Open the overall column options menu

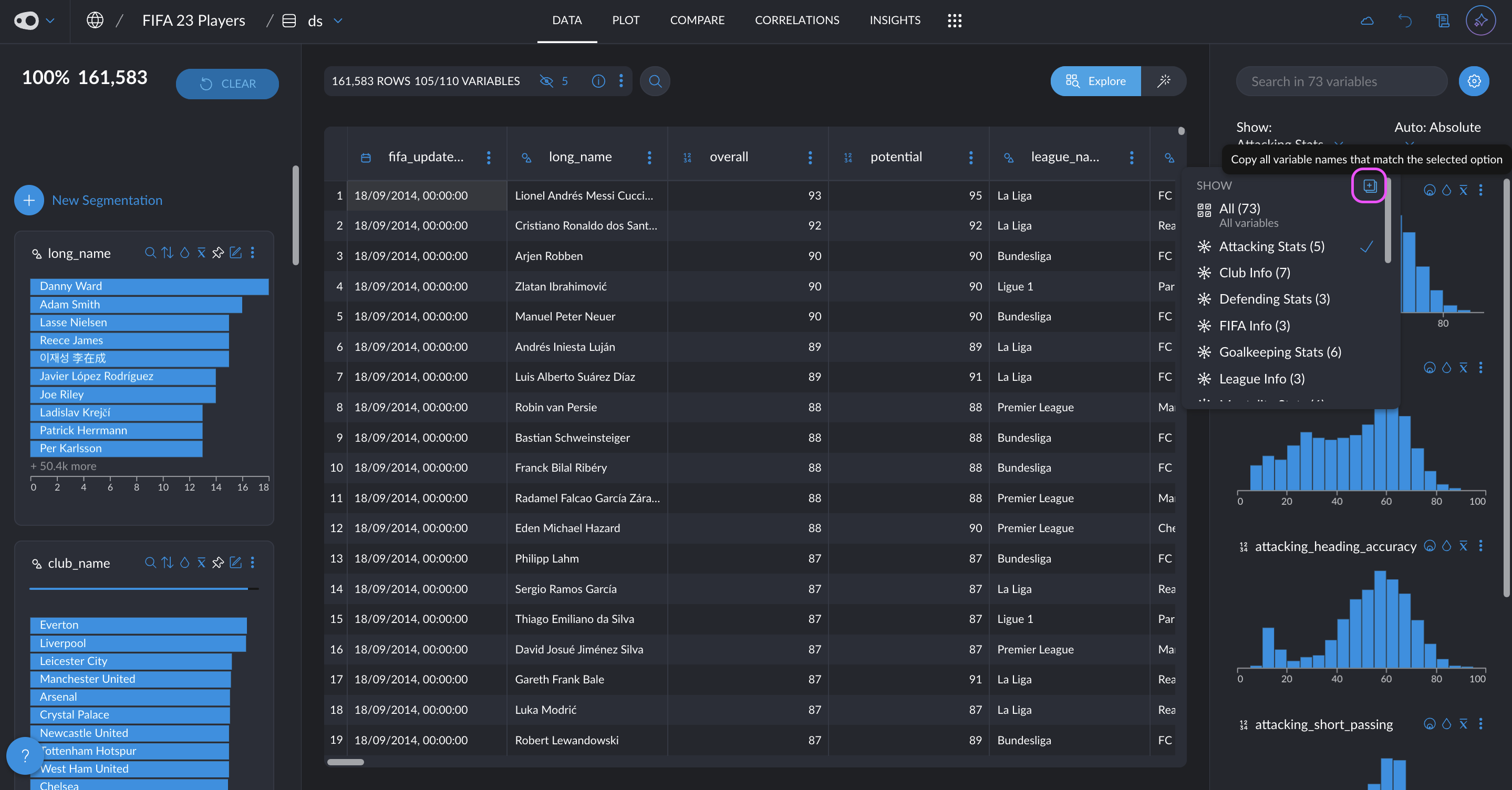click(x=810, y=157)
